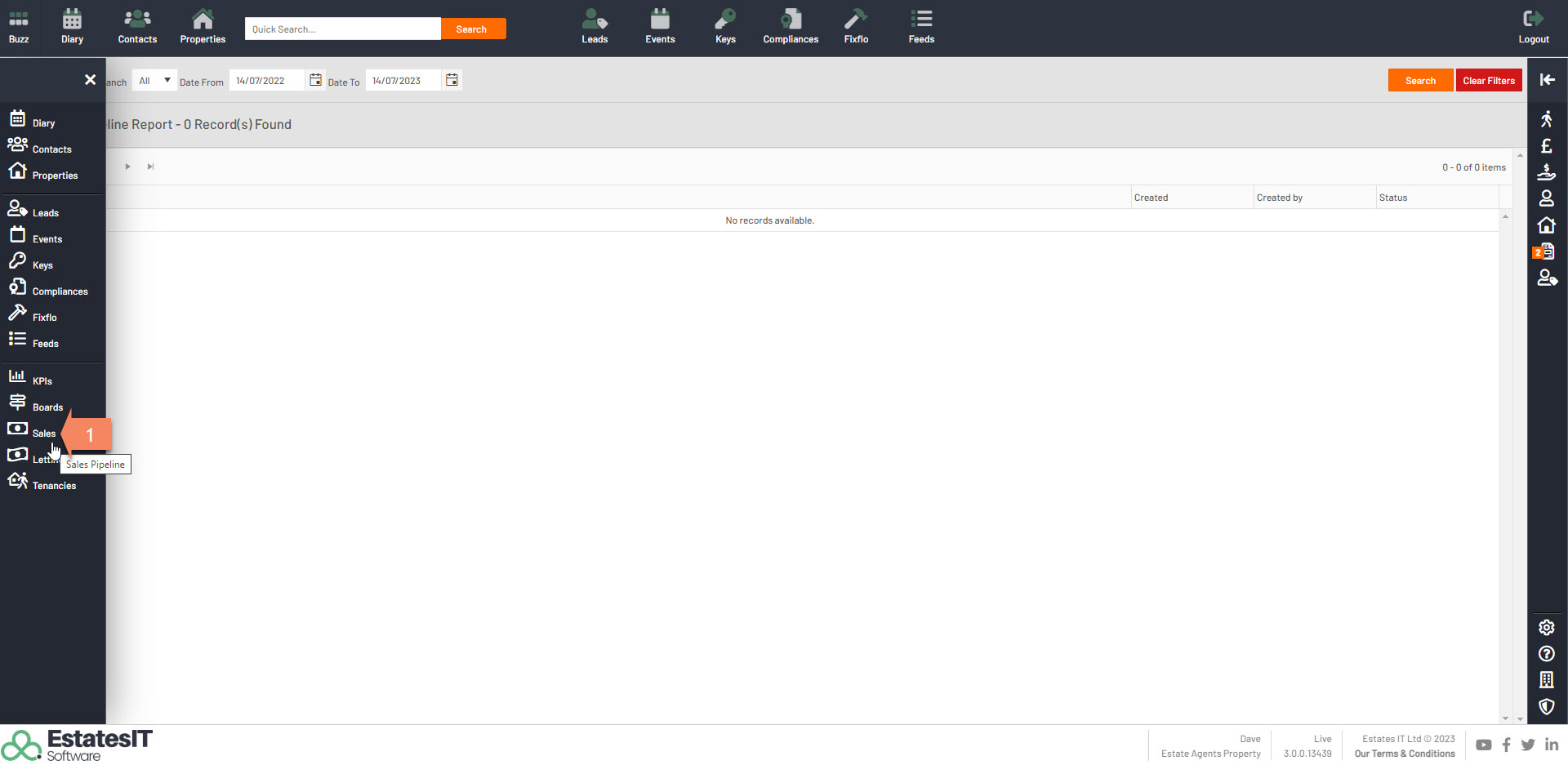Image resolution: width=1568 pixels, height=765 pixels.
Task: Collapse the right panel with arrow icon
Action: click(x=1547, y=80)
